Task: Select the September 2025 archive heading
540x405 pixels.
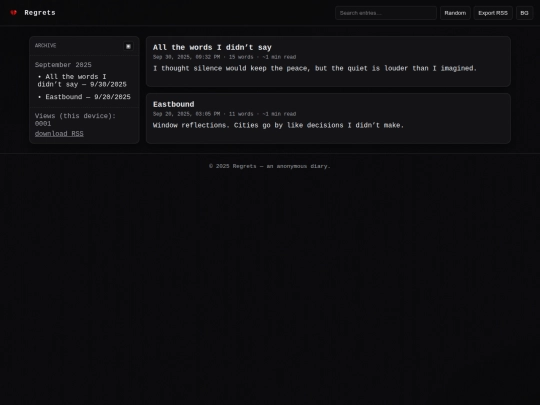Action: pyautogui.click(x=63, y=65)
